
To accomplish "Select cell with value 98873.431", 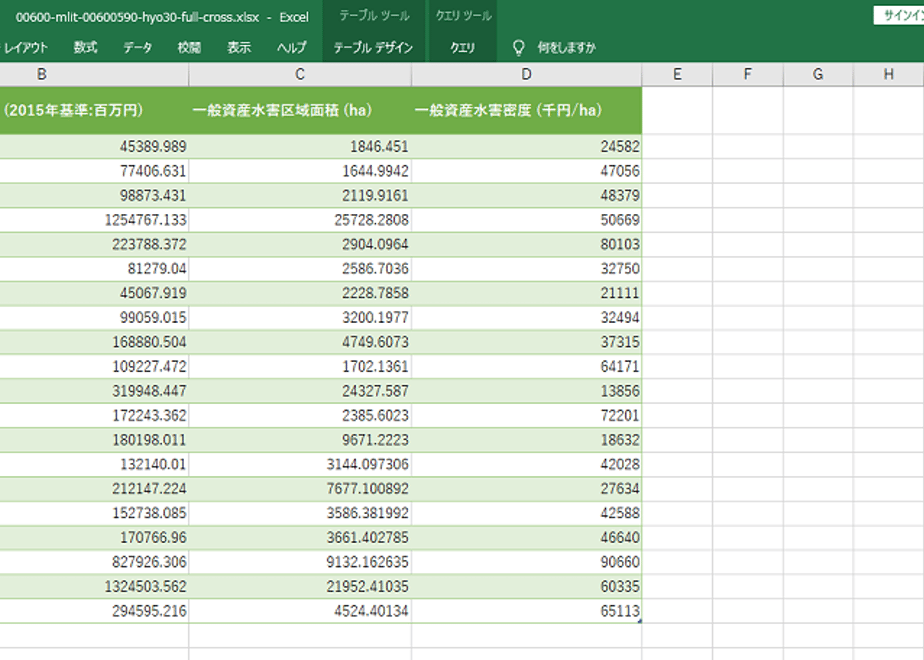I will [x=94, y=196].
